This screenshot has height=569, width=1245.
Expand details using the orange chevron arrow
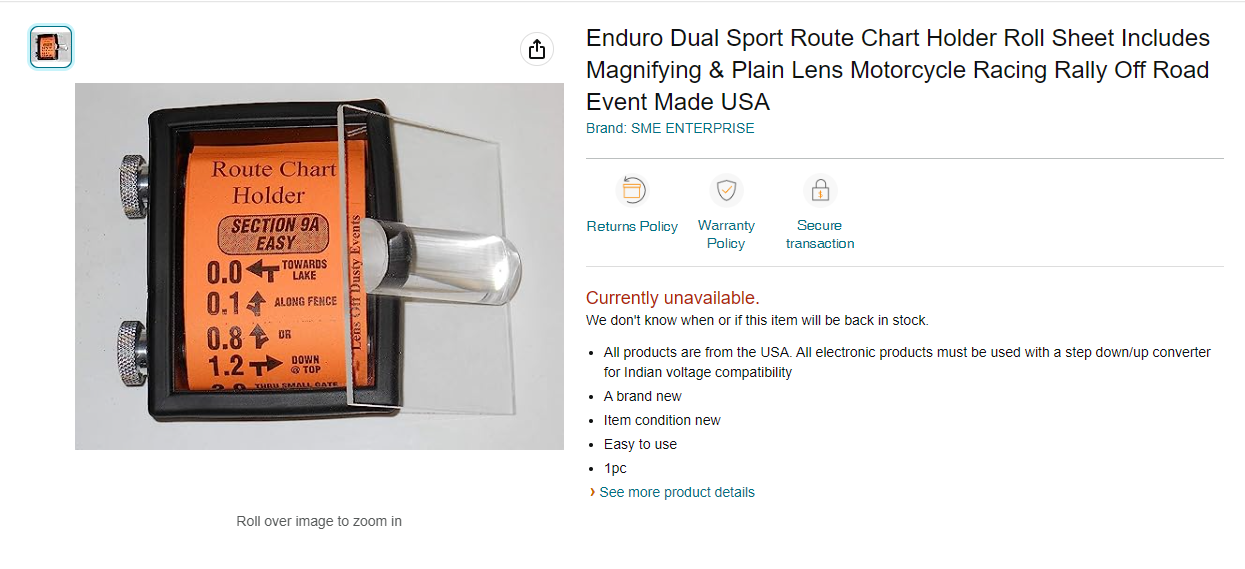click(x=592, y=492)
